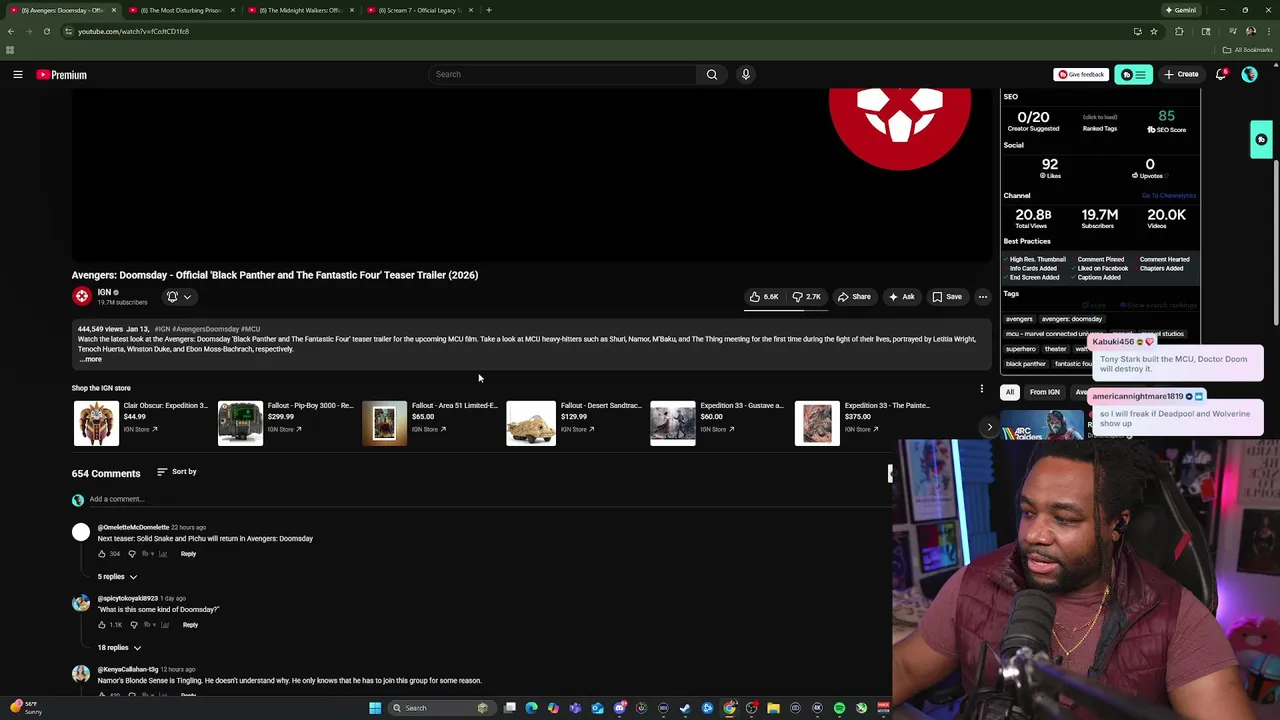Image resolution: width=1280 pixels, height=720 pixels.
Task: Dislike the video with 2.7K dislikes
Action: (x=807, y=297)
